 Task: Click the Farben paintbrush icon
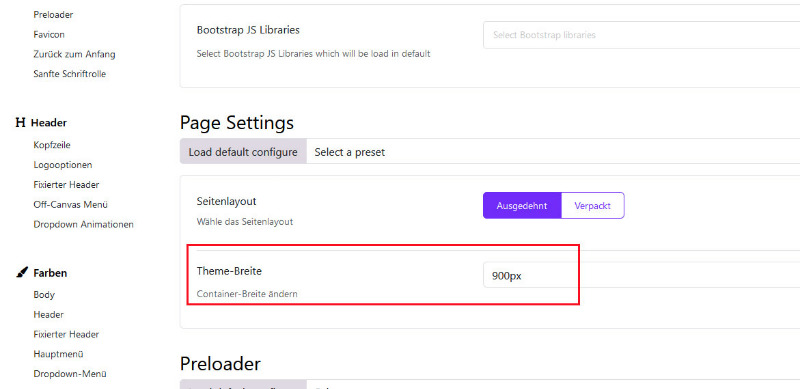[x=21, y=273]
